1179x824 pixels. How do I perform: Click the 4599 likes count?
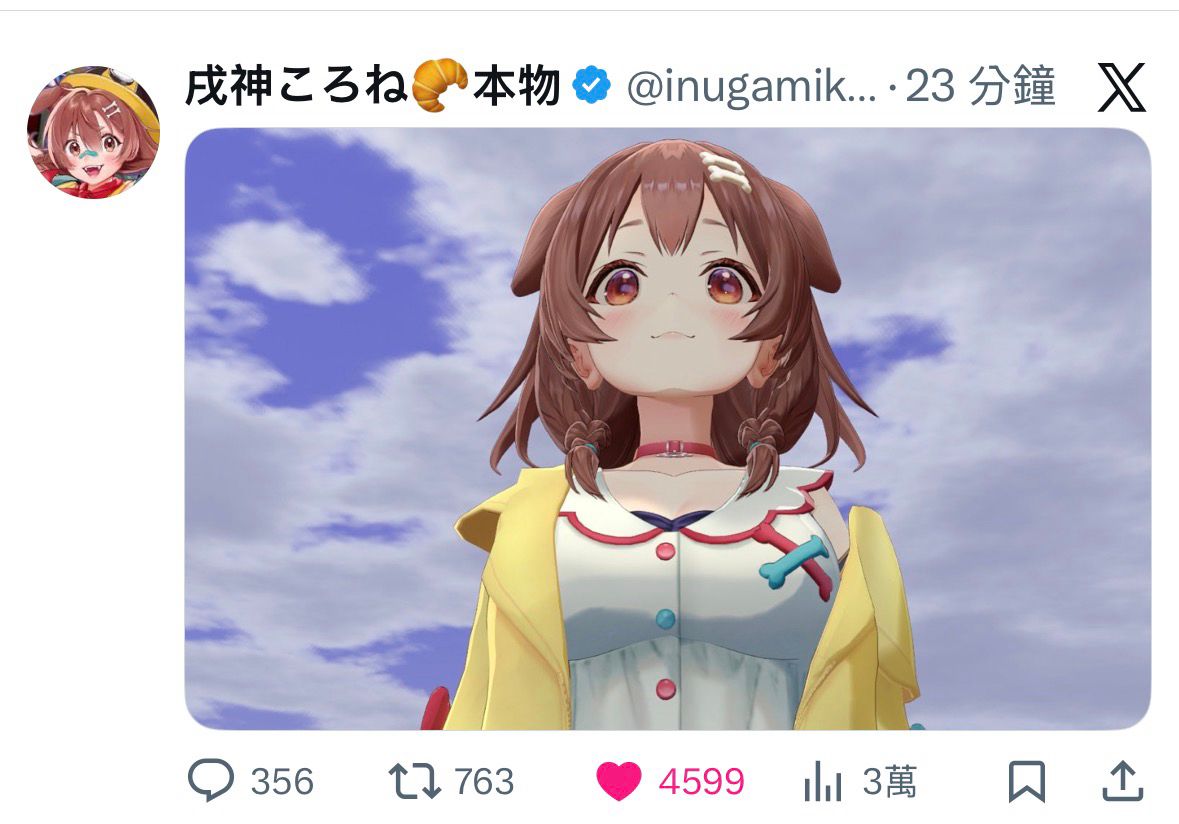coord(702,782)
